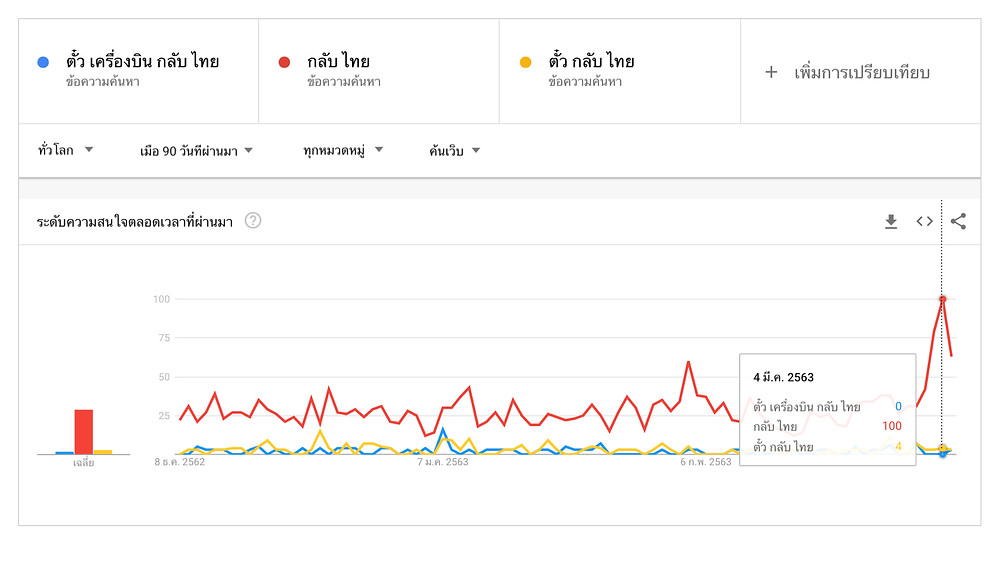Viewport: 1000px width, 563px height.
Task: Click the blue dot for ตั๋ว เครื่องบิน กลับ ไทย
Action: pyautogui.click(x=42, y=62)
